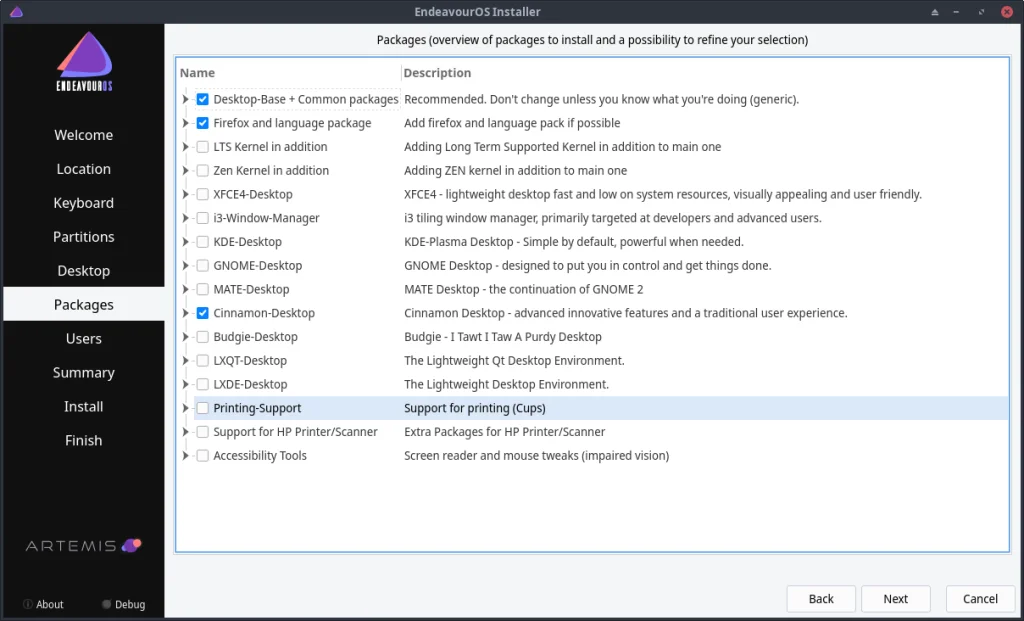Enable the Accessibility Tools checkbox
Viewport: 1024px width, 621px height.
click(202, 456)
